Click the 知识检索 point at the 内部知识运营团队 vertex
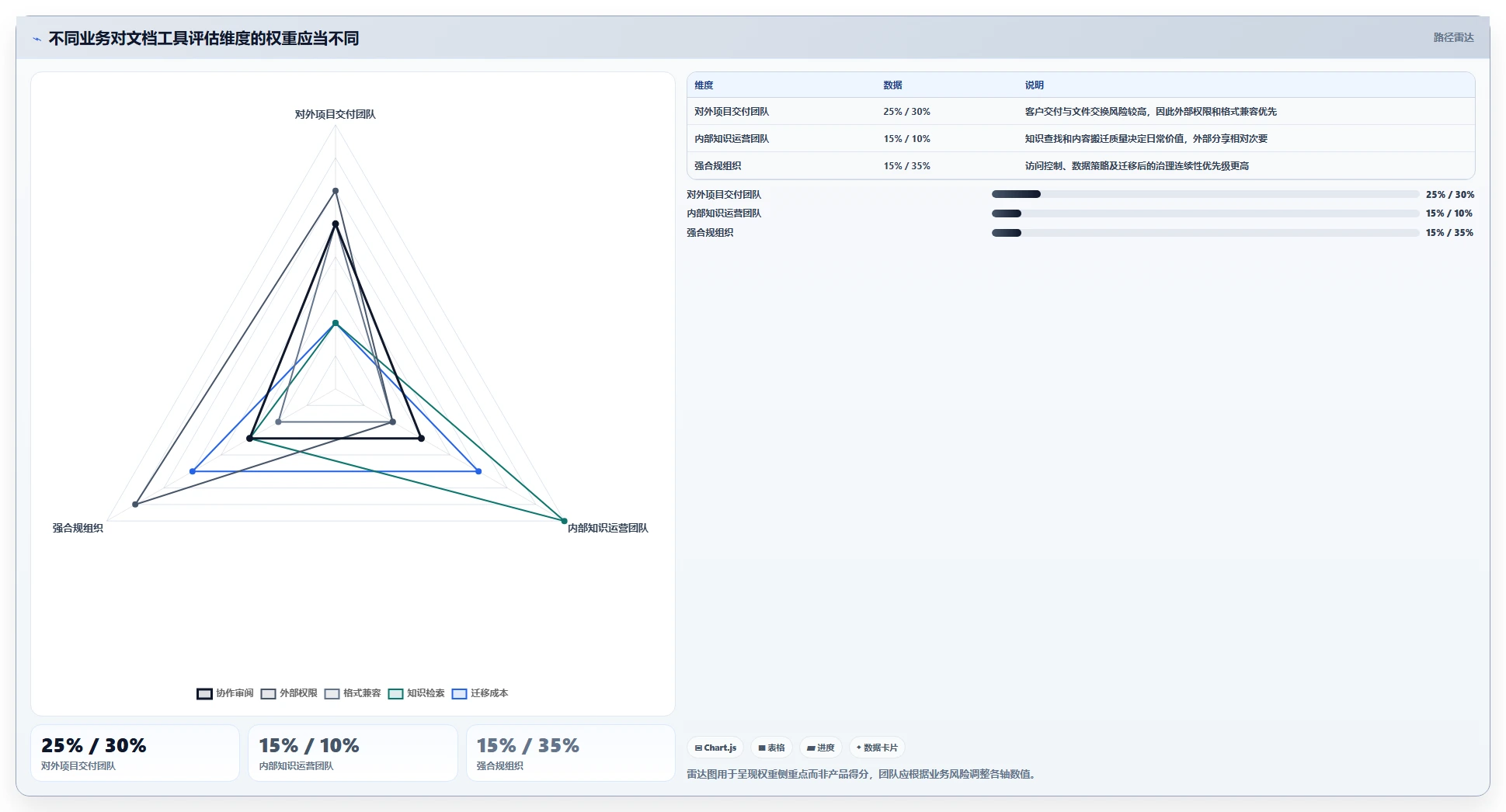 pos(564,521)
